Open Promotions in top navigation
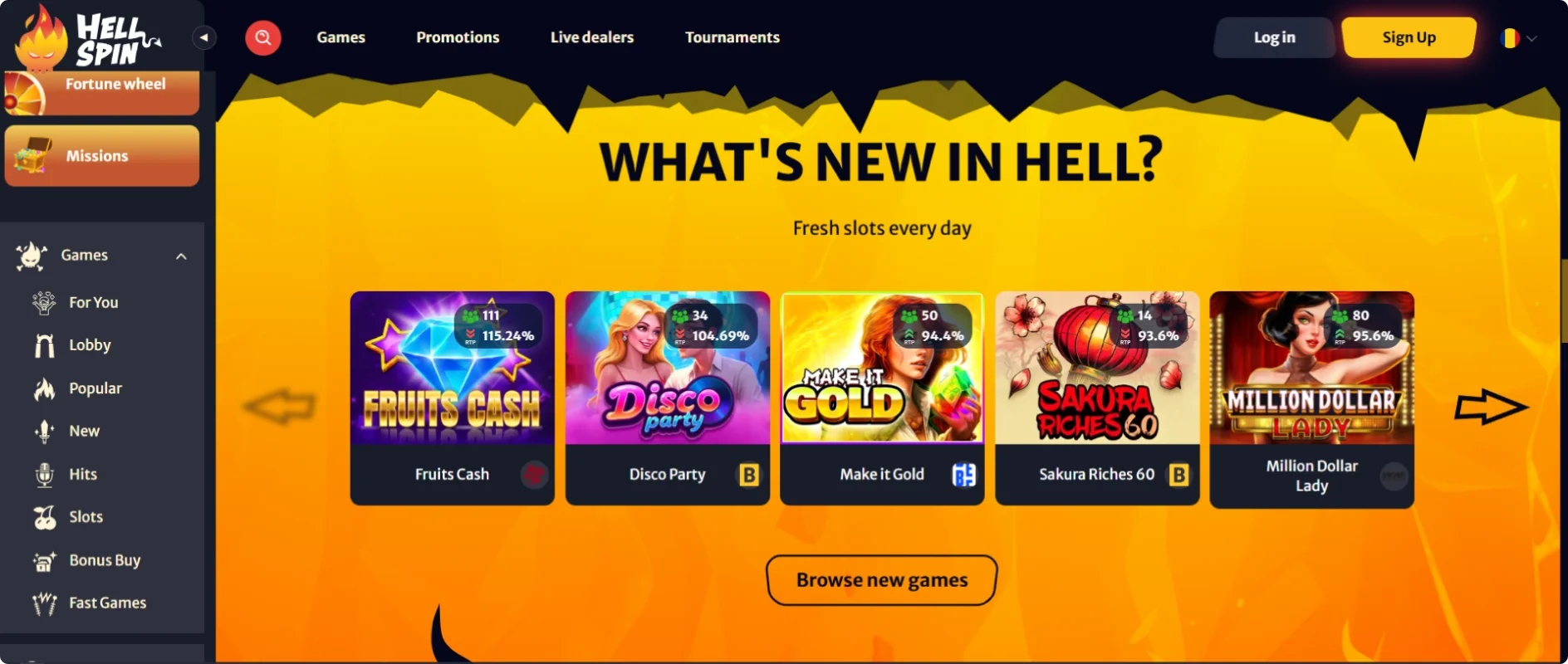The image size is (1568, 664). [x=458, y=37]
